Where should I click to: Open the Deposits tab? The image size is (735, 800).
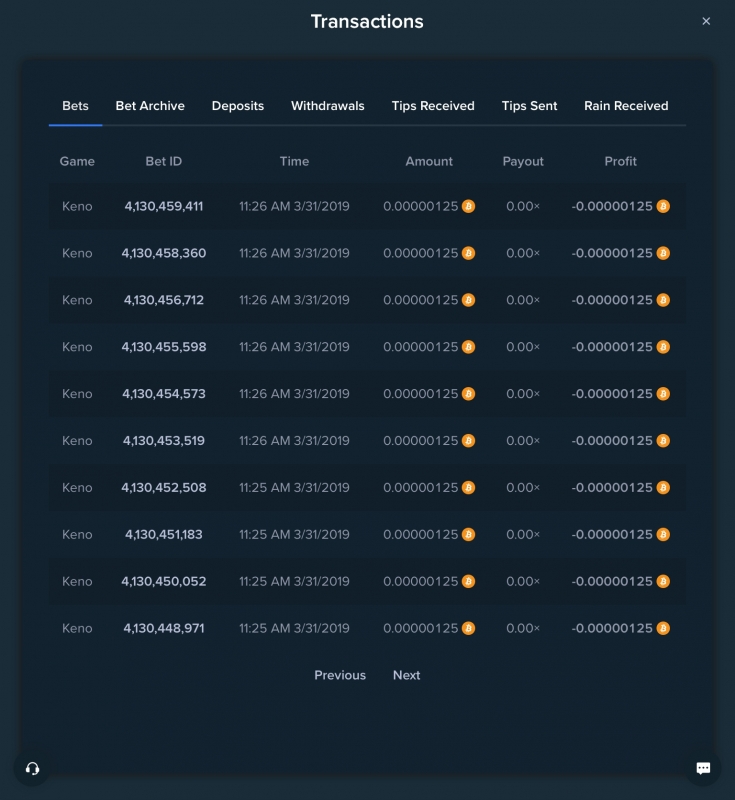(238, 106)
